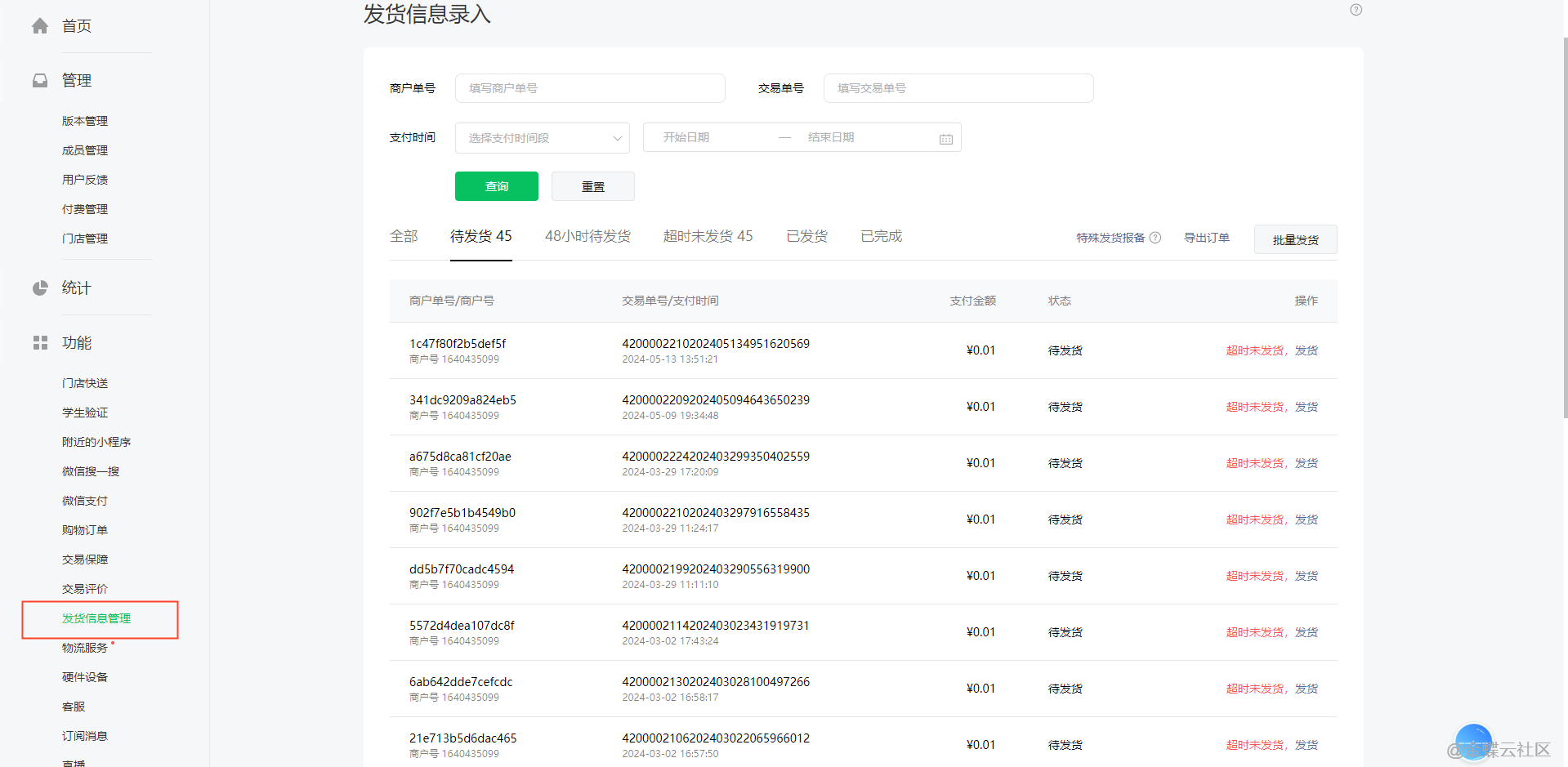
Task: Click the 批量发货 button
Action: (x=1295, y=239)
